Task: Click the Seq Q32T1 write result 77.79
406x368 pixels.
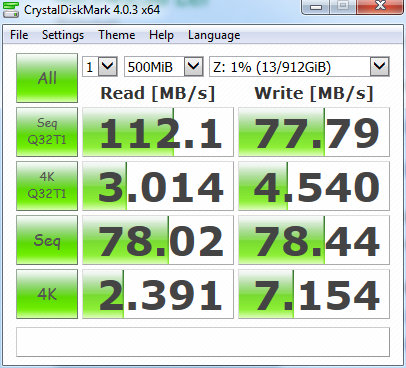Action: coord(314,132)
